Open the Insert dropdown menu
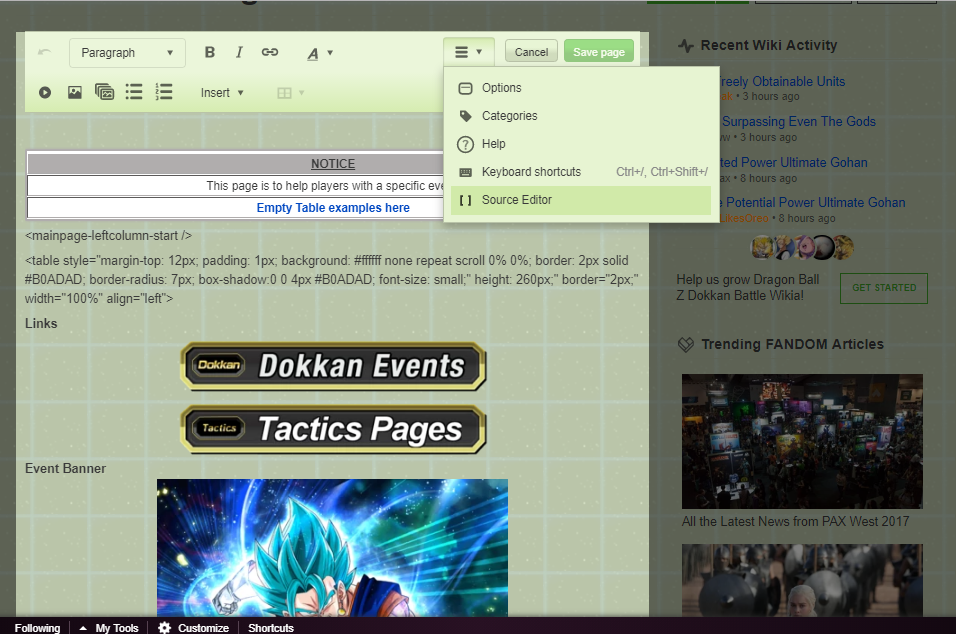 coord(222,93)
